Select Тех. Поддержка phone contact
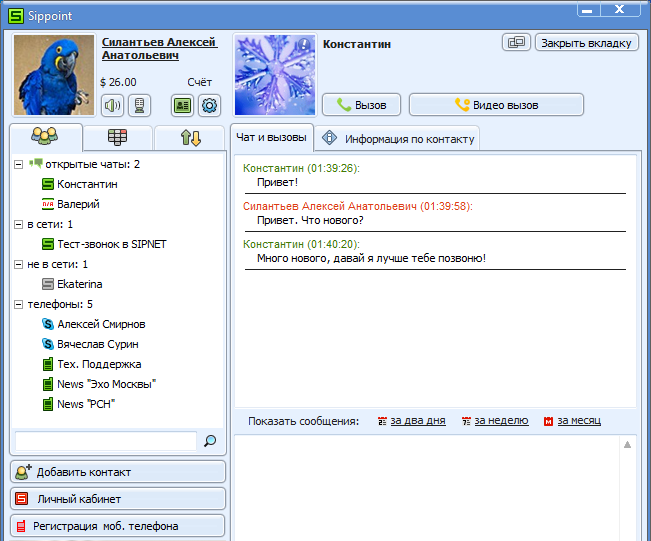The height and width of the screenshot is (541, 651). 92,364
